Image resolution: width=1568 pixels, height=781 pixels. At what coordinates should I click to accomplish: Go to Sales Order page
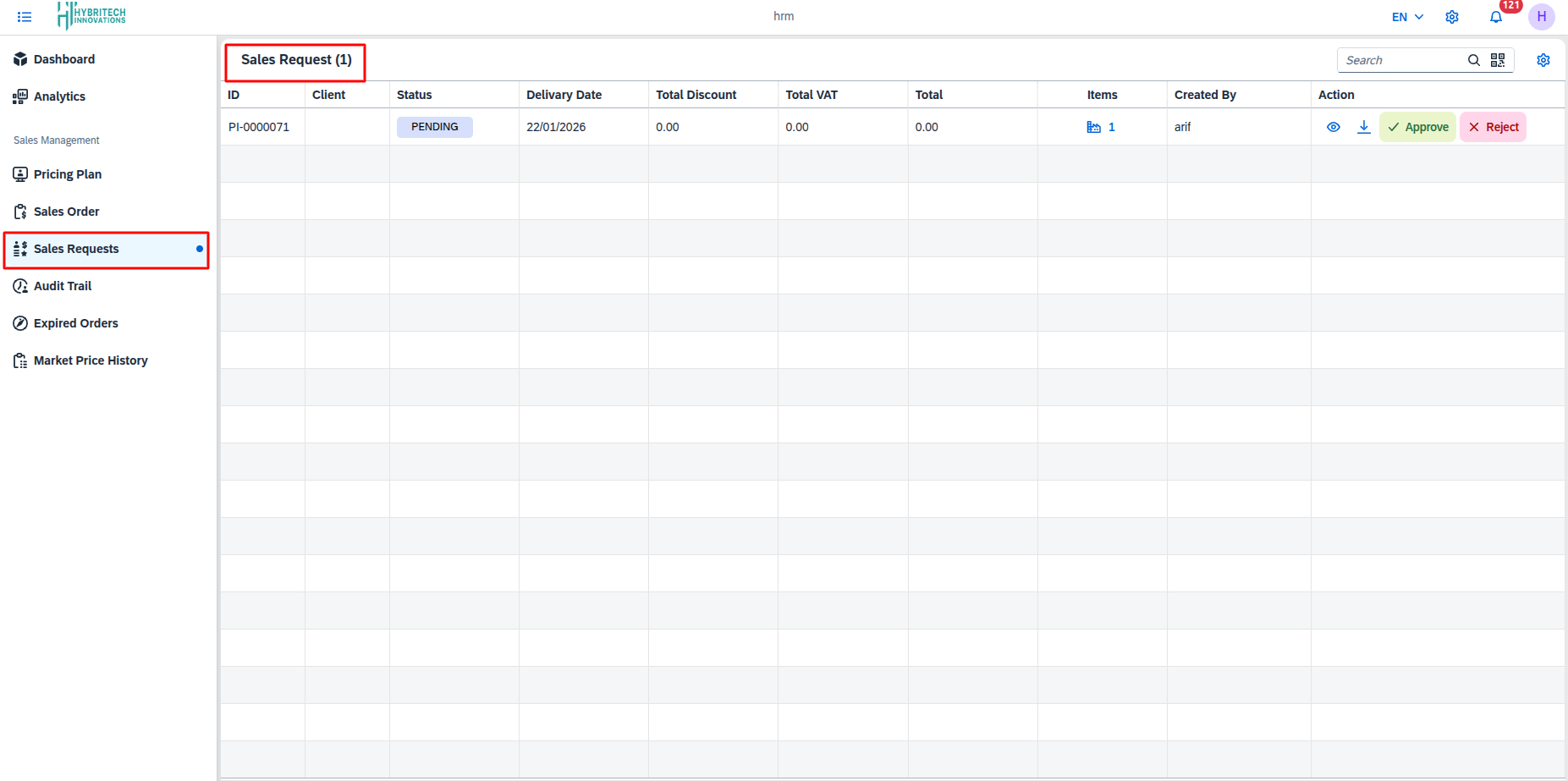click(x=66, y=212)
